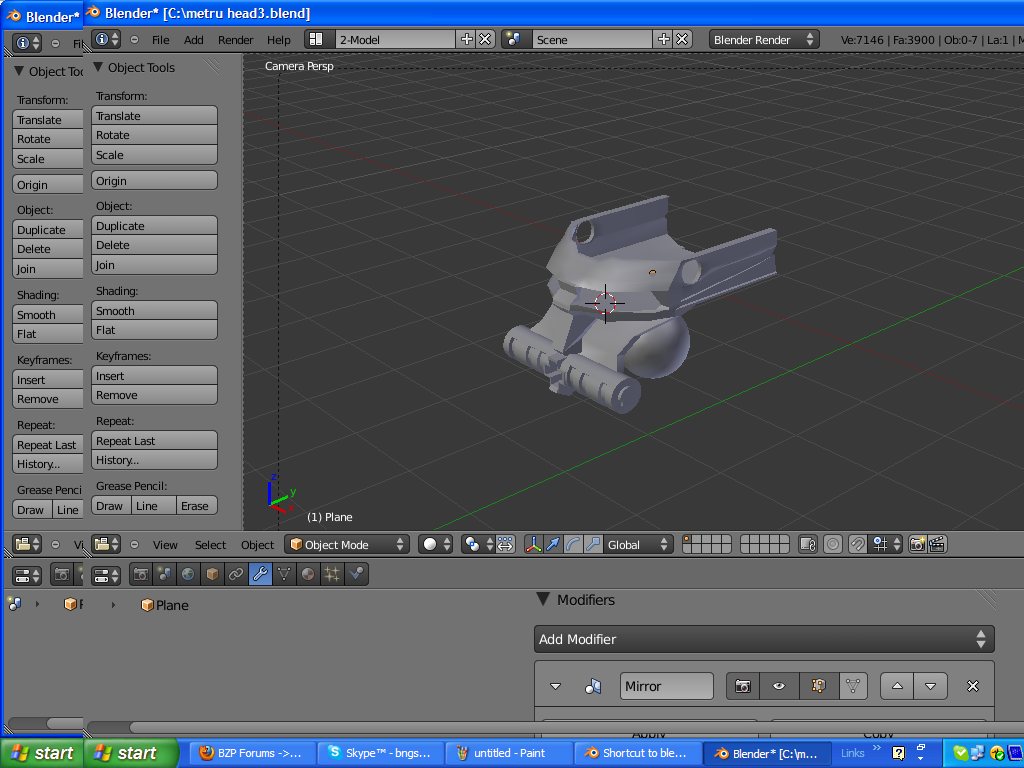The height and width of the screenshot is (768, 1024).
Task: Move the Mirror modifier up
Action: [897, 687]
